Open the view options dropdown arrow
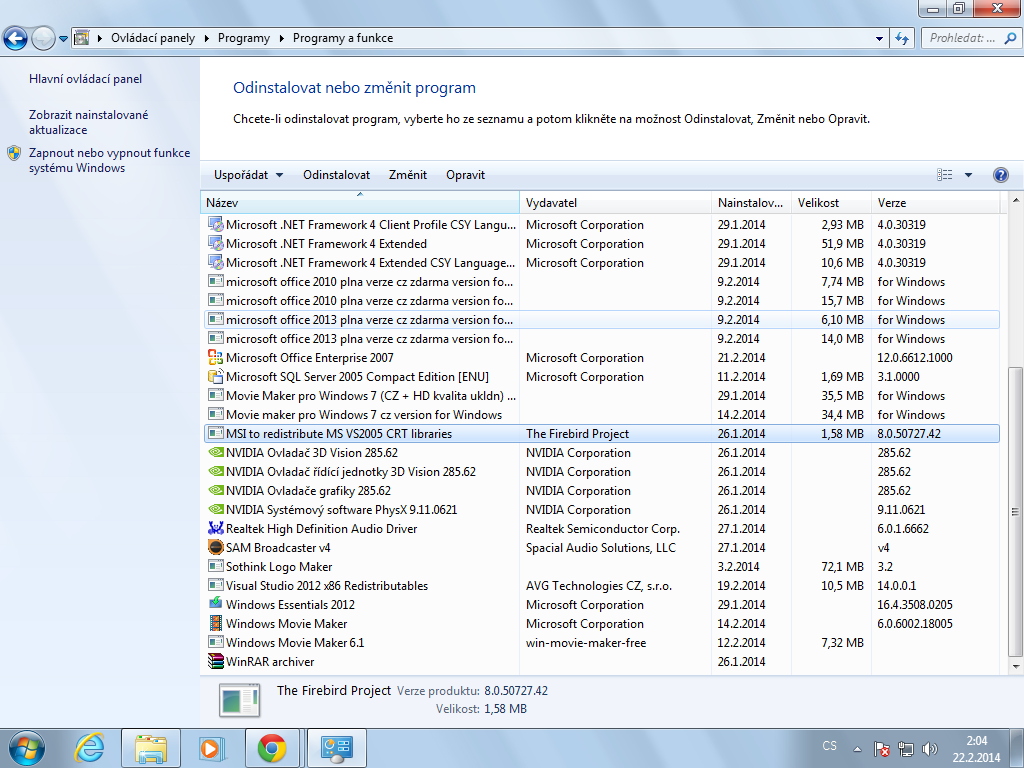The width and height of the screenshot is (1024, 768). [x=968, y=175]
